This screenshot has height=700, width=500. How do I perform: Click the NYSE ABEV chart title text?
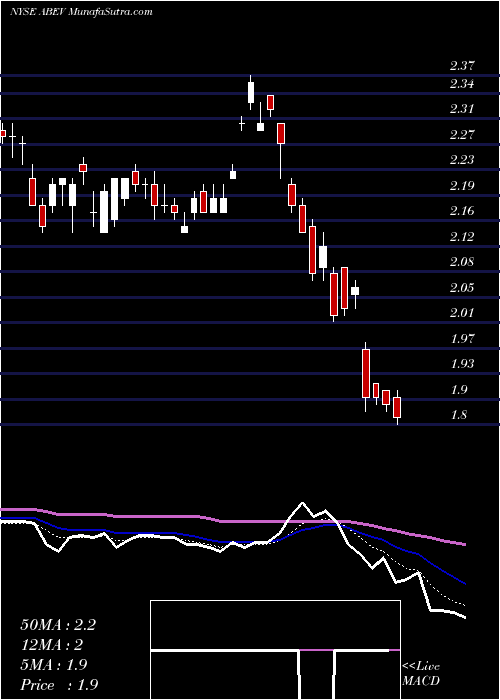pos(81,12)
